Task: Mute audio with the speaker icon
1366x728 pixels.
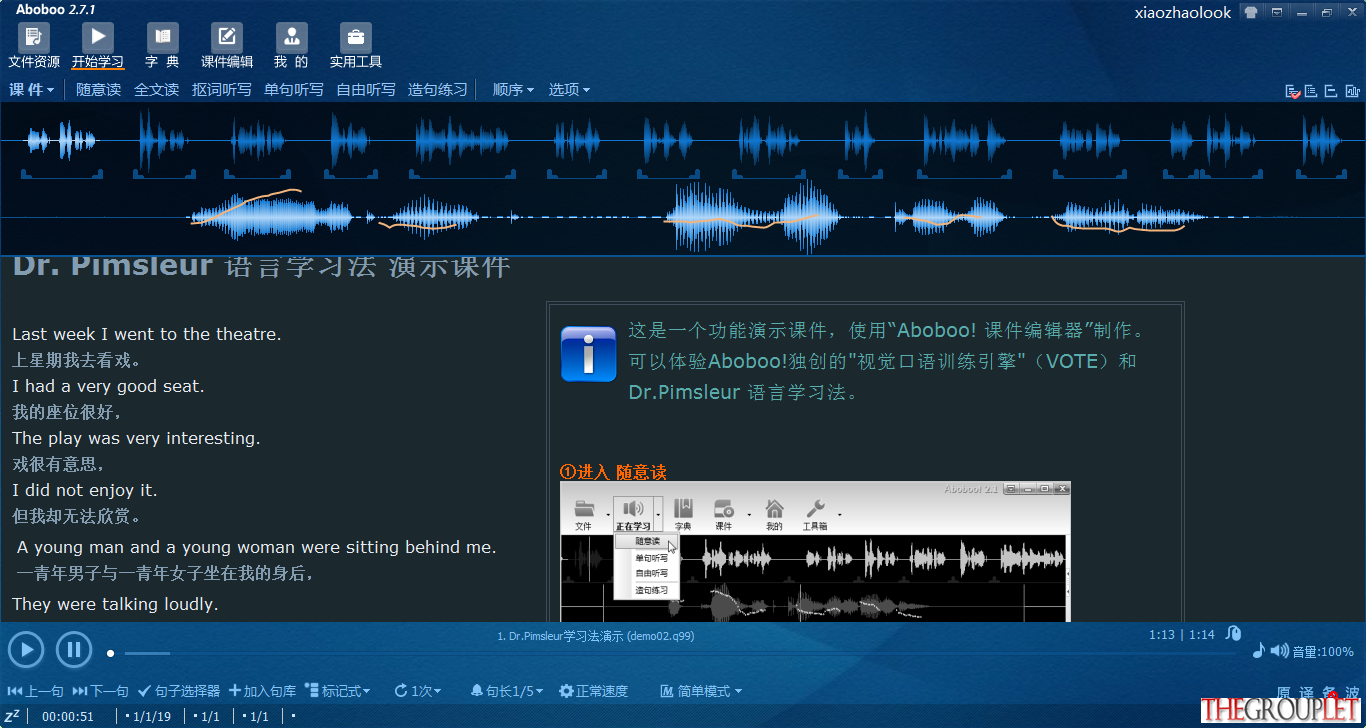Action: pyautogui.click(x=1279, y=651)
